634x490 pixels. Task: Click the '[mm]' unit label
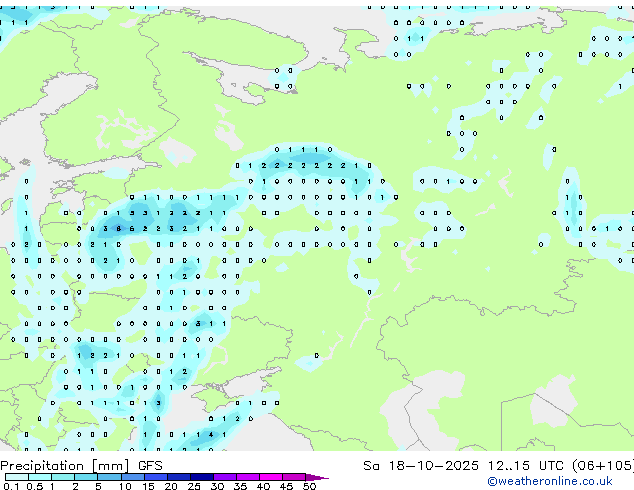pyautogui.click(x=111, y=466)
